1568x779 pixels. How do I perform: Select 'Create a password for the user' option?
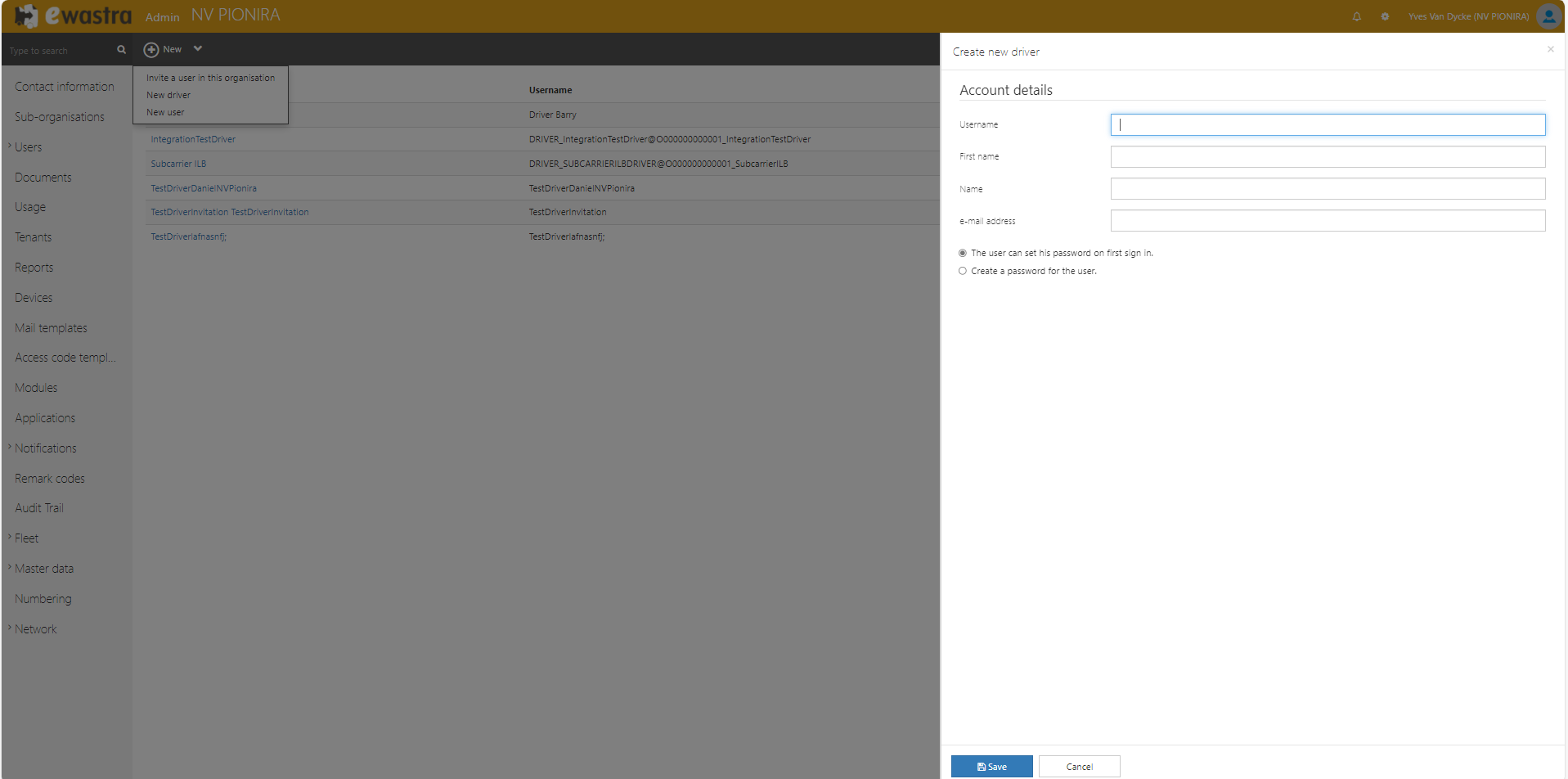(x=962, y=271)
